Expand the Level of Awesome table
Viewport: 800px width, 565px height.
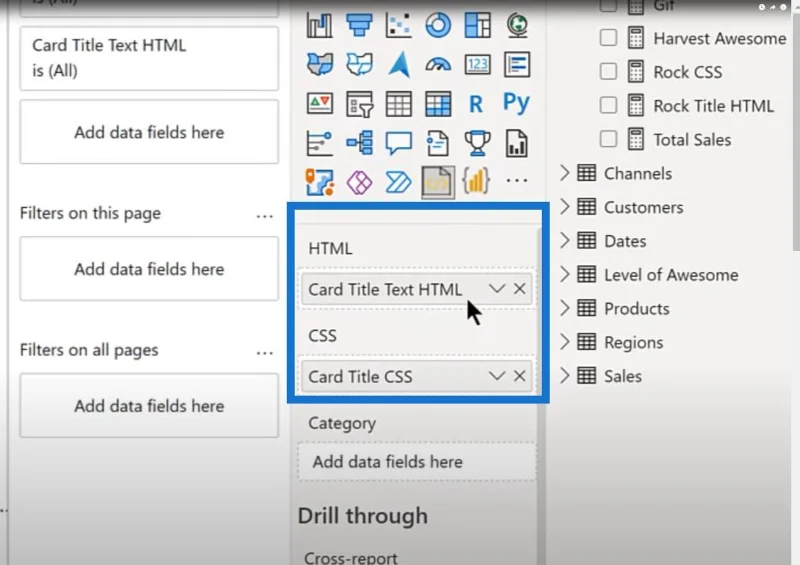pyautogui.click(x=564, y=275)
